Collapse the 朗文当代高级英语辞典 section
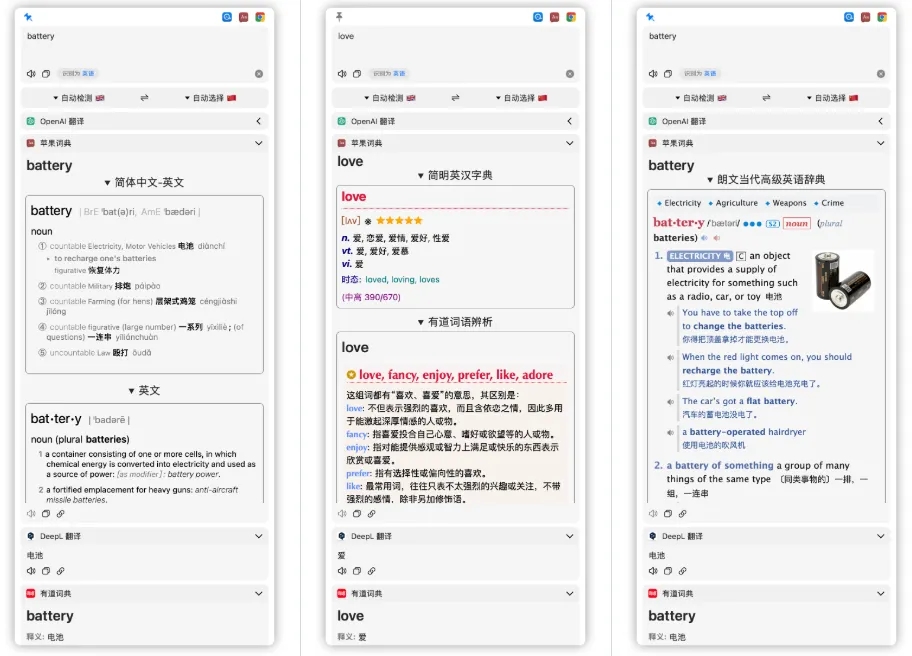This screenshot has width=912, height=656. 711,180
